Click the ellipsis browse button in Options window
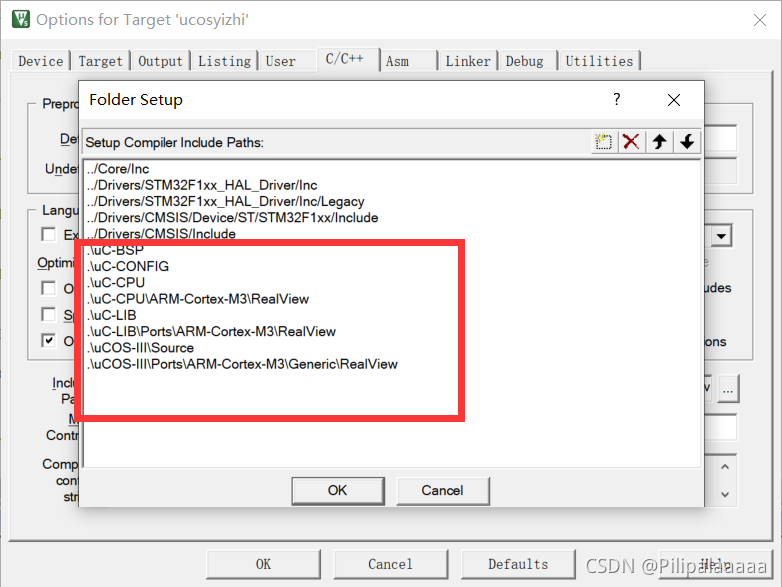Viewport: 782px width, 587px height. 728,389
